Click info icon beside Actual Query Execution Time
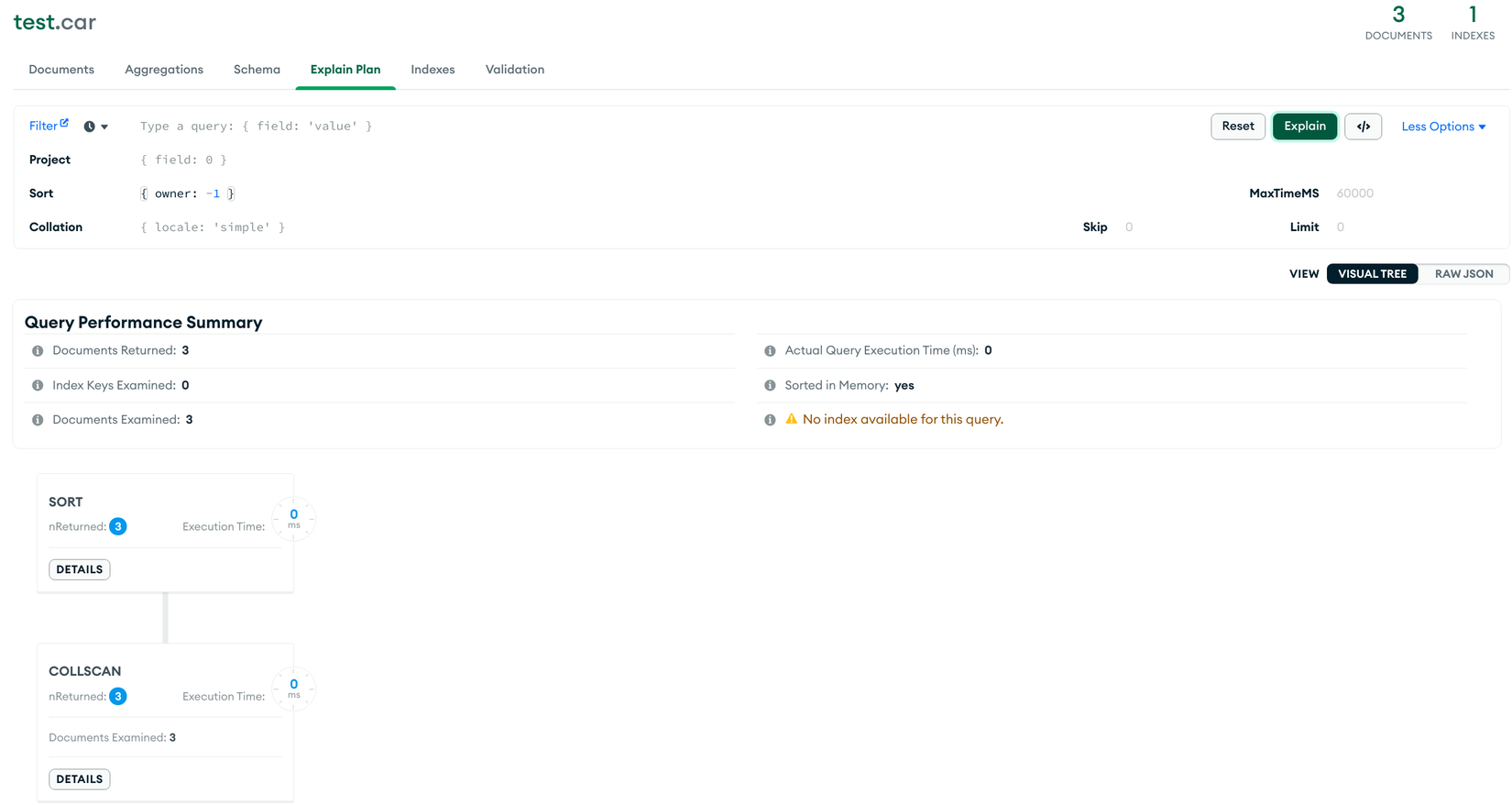 (x=770, y=351)
